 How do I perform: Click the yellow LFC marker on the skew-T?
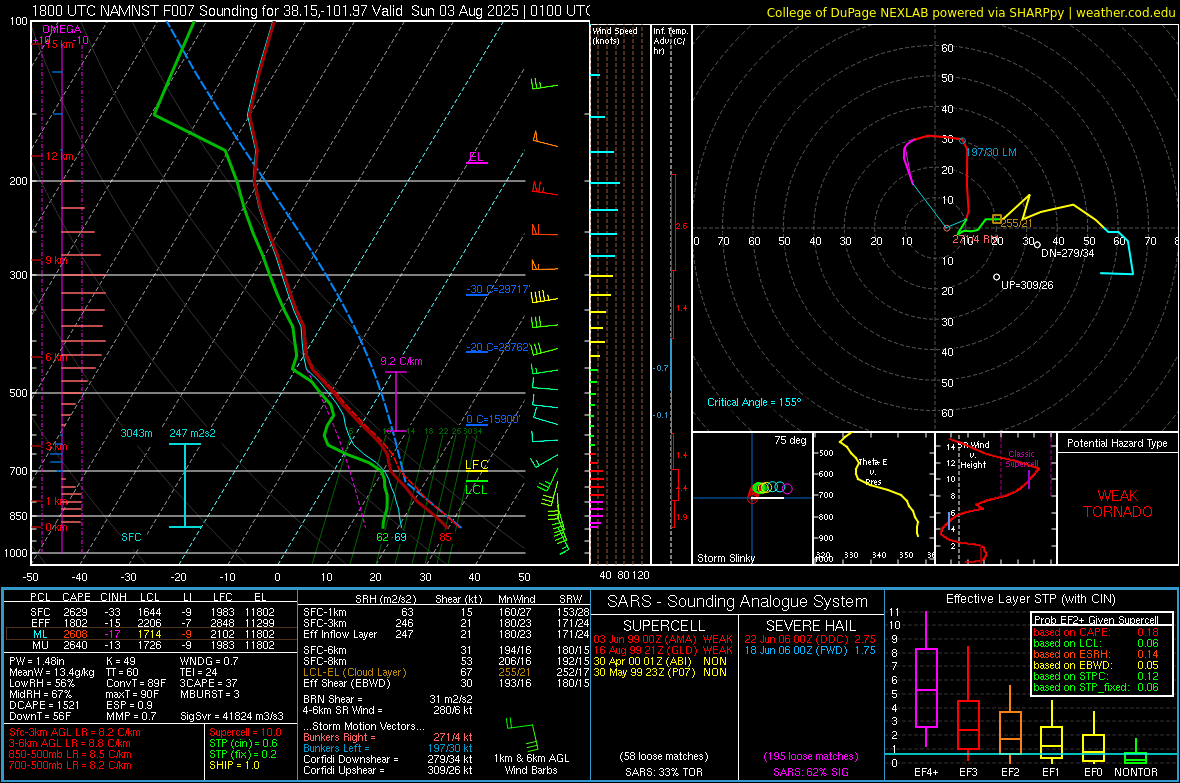pyautogui.click(x=476, y=465)
